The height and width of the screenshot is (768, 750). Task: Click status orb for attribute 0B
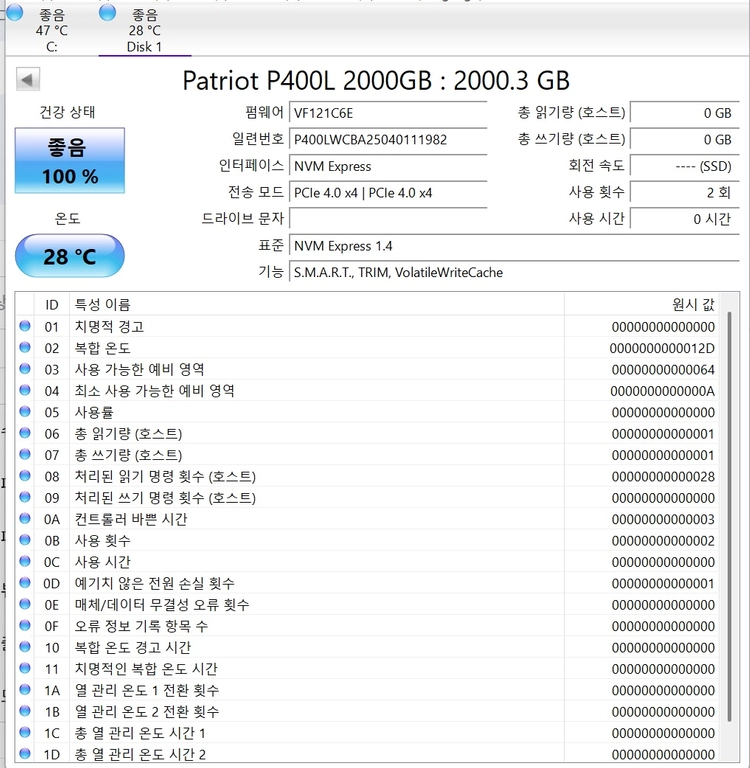(x=25, y=540)
